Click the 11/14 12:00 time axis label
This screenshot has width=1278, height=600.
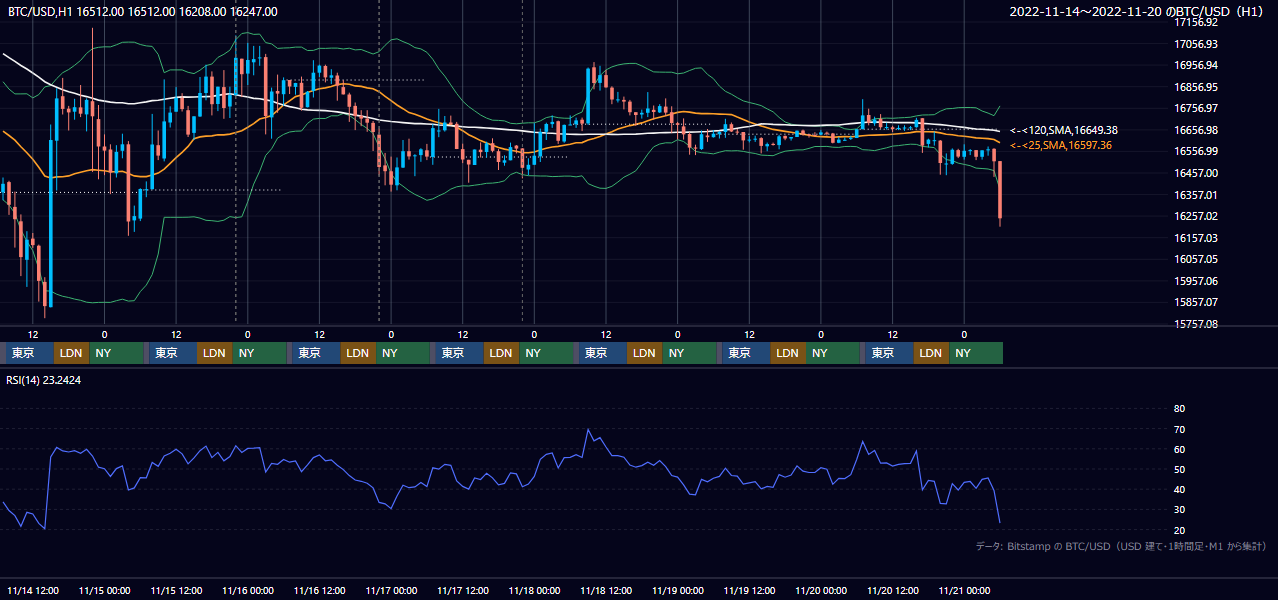33,591
